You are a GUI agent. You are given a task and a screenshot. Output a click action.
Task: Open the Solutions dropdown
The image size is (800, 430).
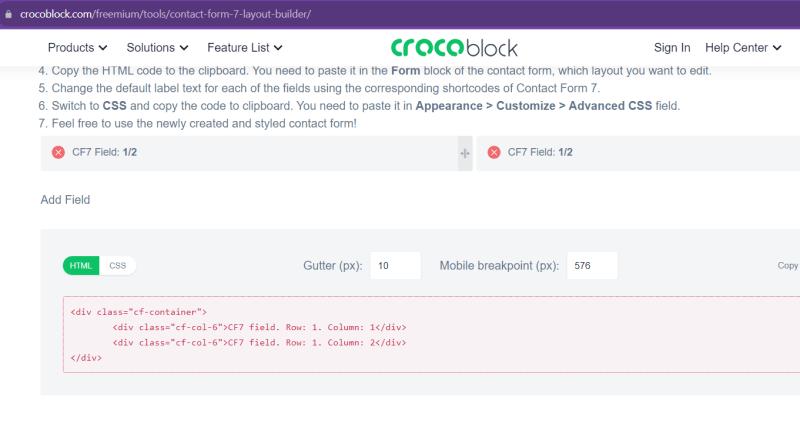[157, 47]
